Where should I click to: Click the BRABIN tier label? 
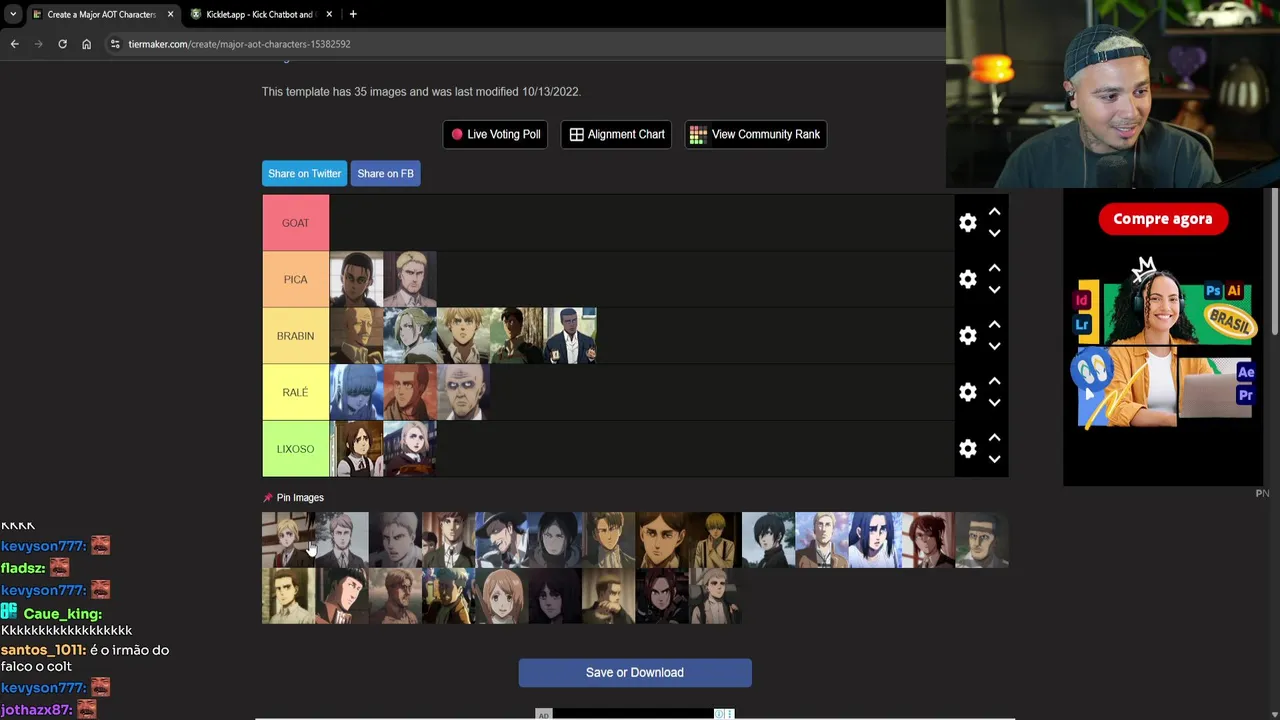tap(295, 336)
